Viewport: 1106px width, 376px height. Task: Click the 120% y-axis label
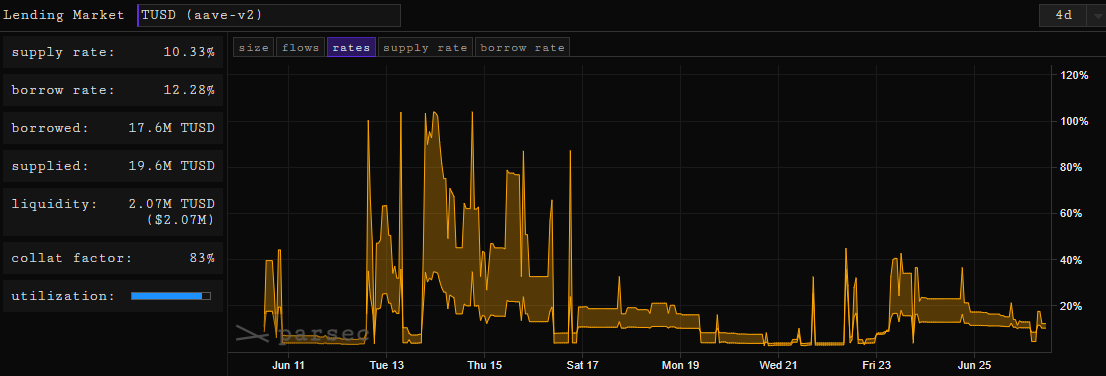coord(1075,75)
